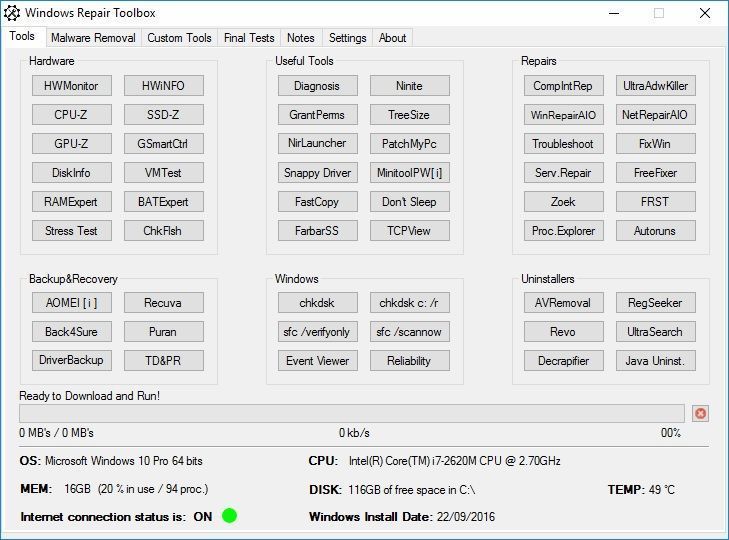This screenshot has height=540, width=729.
Task: Start DriverBackup tool
Action: point(72,360)
